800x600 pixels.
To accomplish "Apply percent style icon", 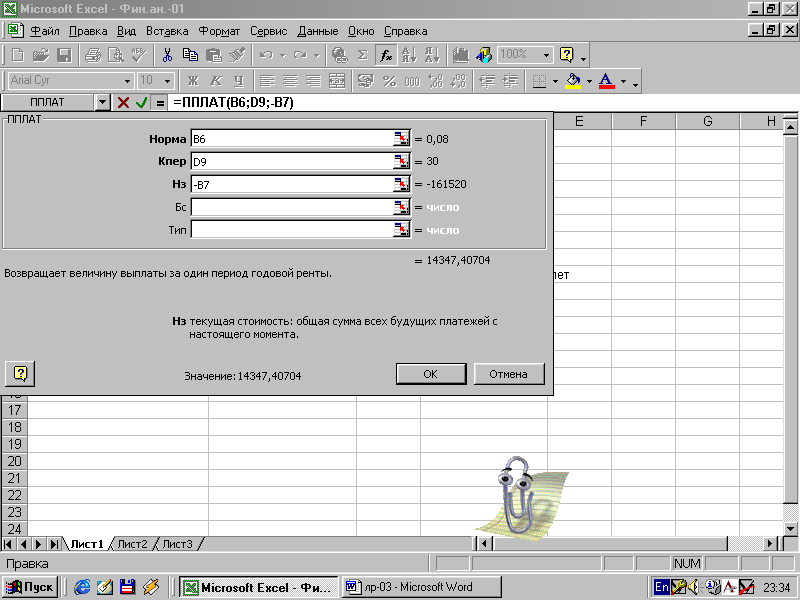I will click(389, 81).
